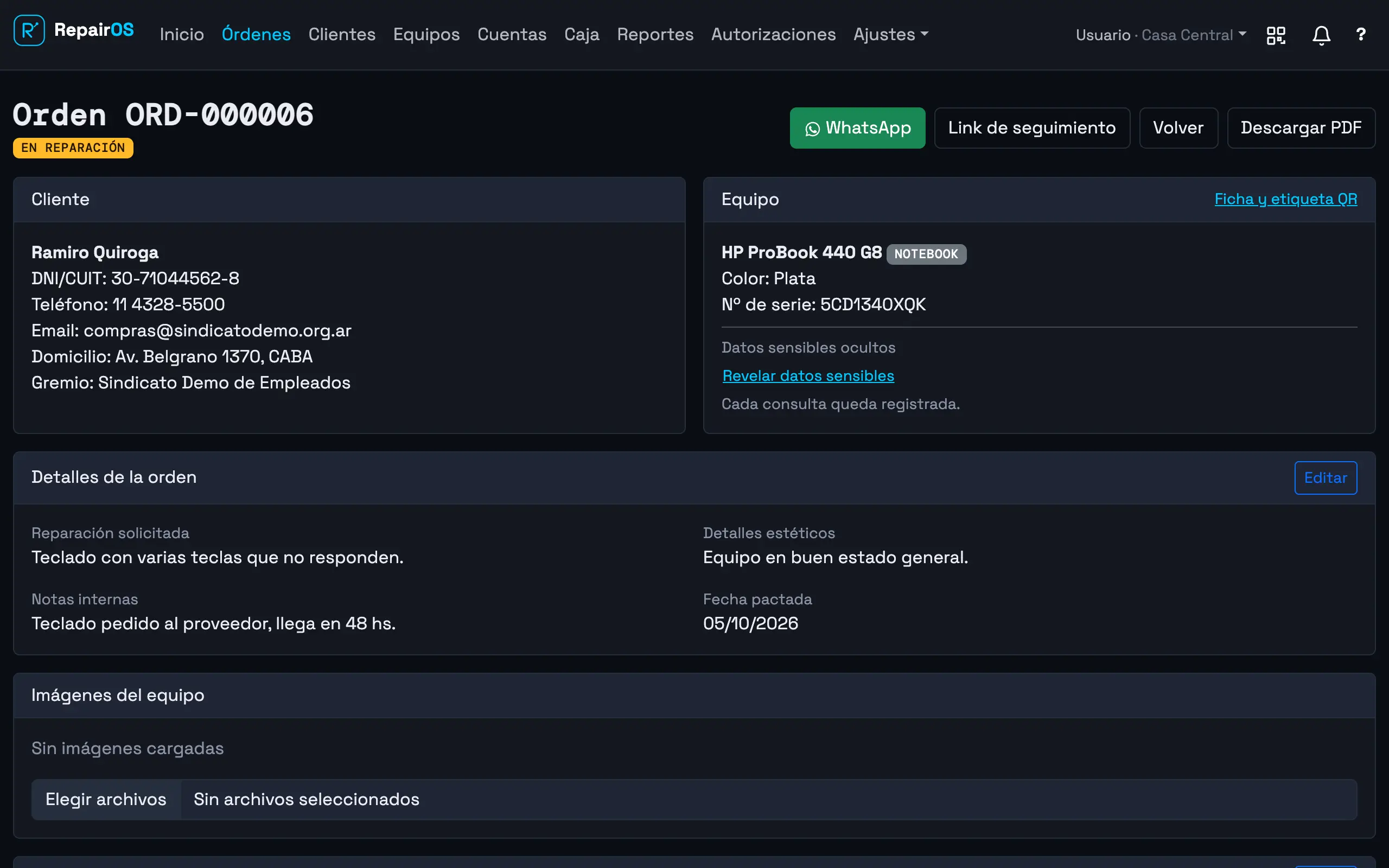Select the customer name Ramiro Quiroga
Image resolution: width=1389 pixels, height=868 pixels.
pos(95,253)
